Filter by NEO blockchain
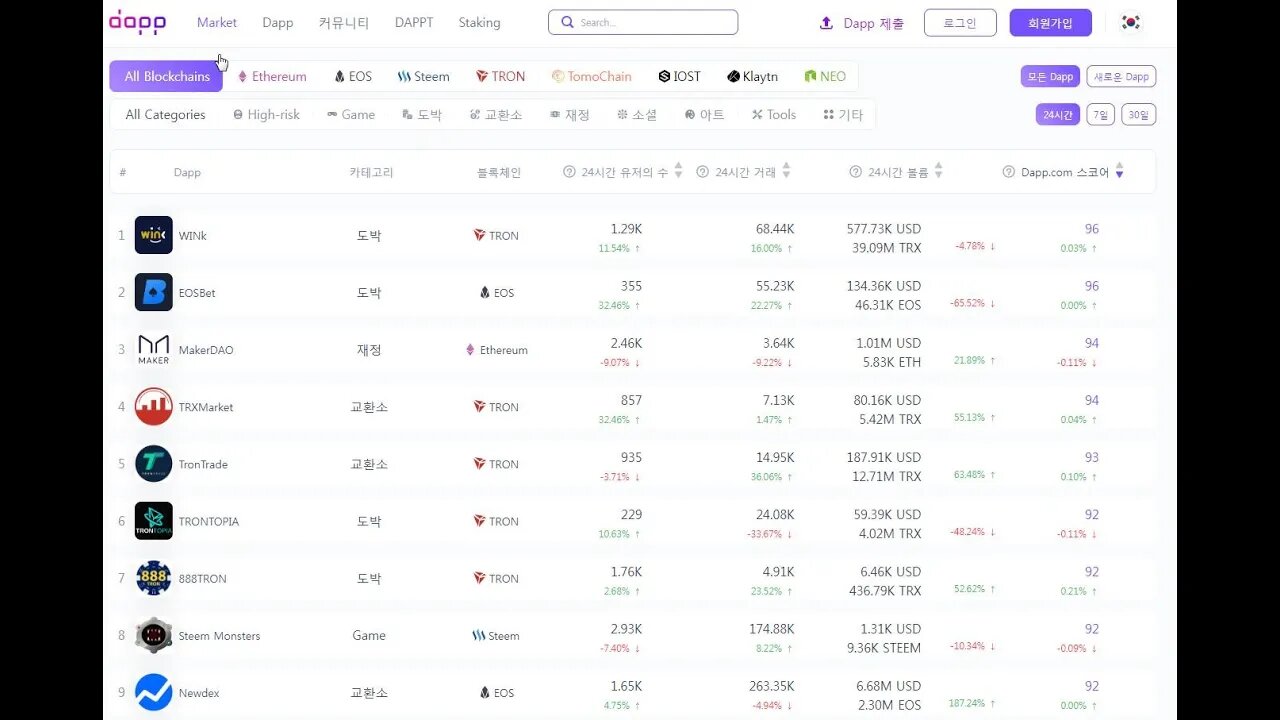The height and width of the screenshot is (720, 1280). pyautogui.click(x=825, y=76)
